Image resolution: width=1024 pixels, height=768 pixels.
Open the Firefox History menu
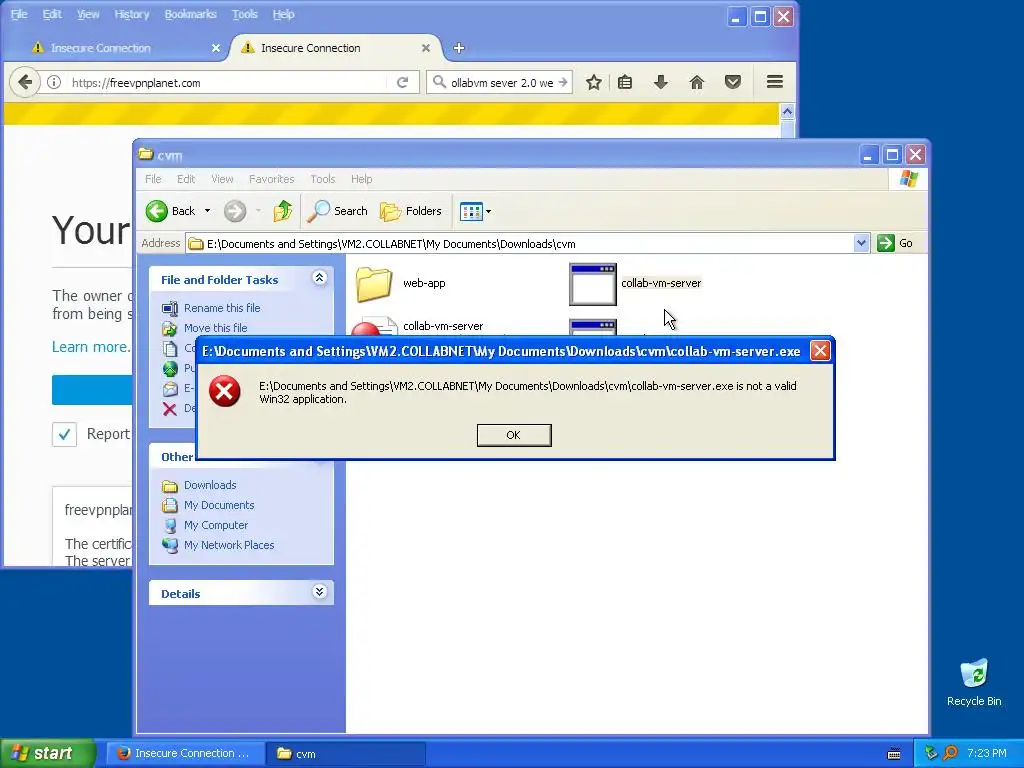(132, 14)
